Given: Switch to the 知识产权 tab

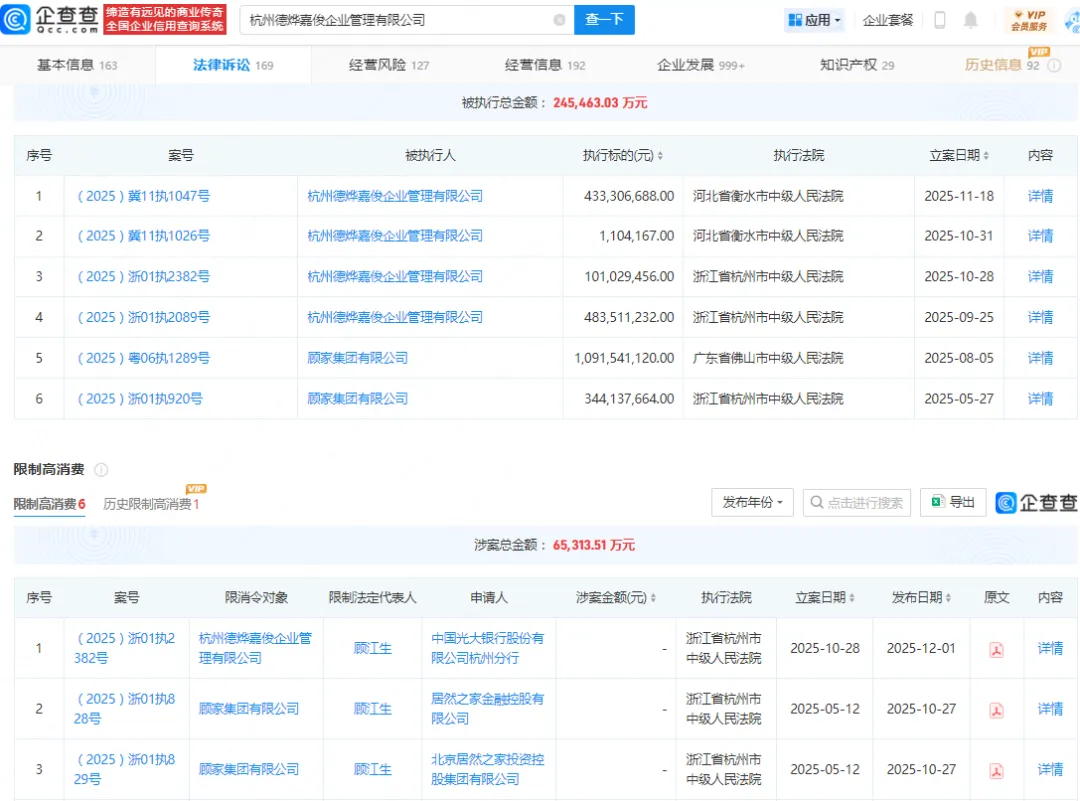Looking at the screenshot, I should pyautogui.click(x=856, y=65).
